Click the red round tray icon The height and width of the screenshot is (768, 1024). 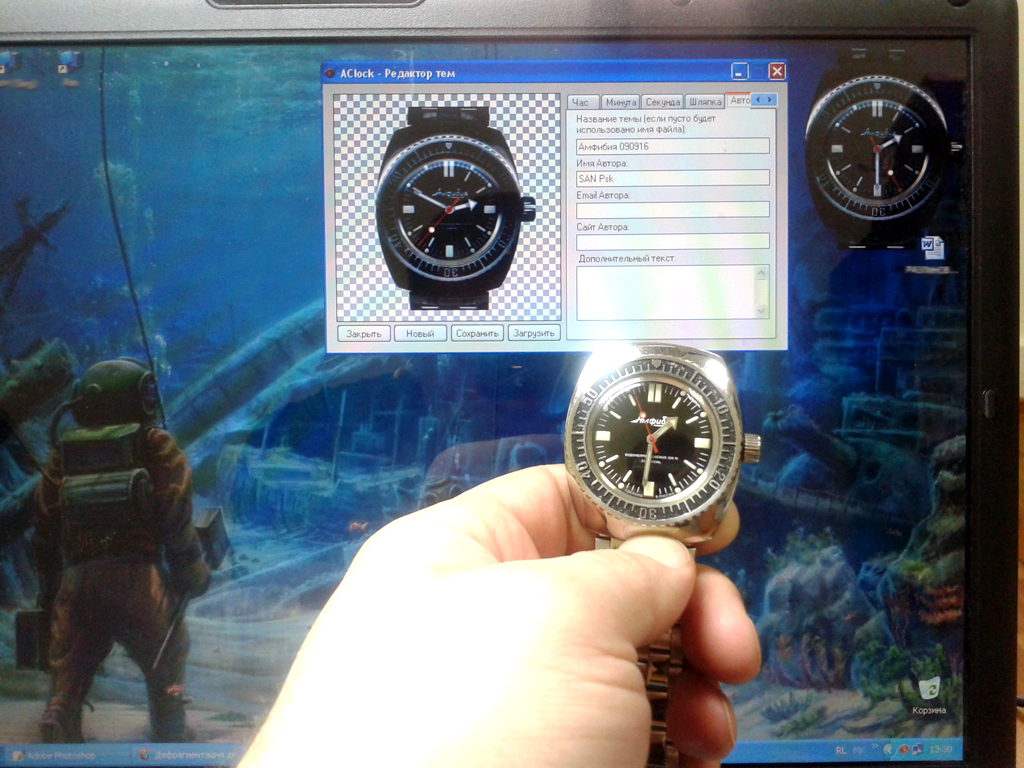click(x=904, y=750)
